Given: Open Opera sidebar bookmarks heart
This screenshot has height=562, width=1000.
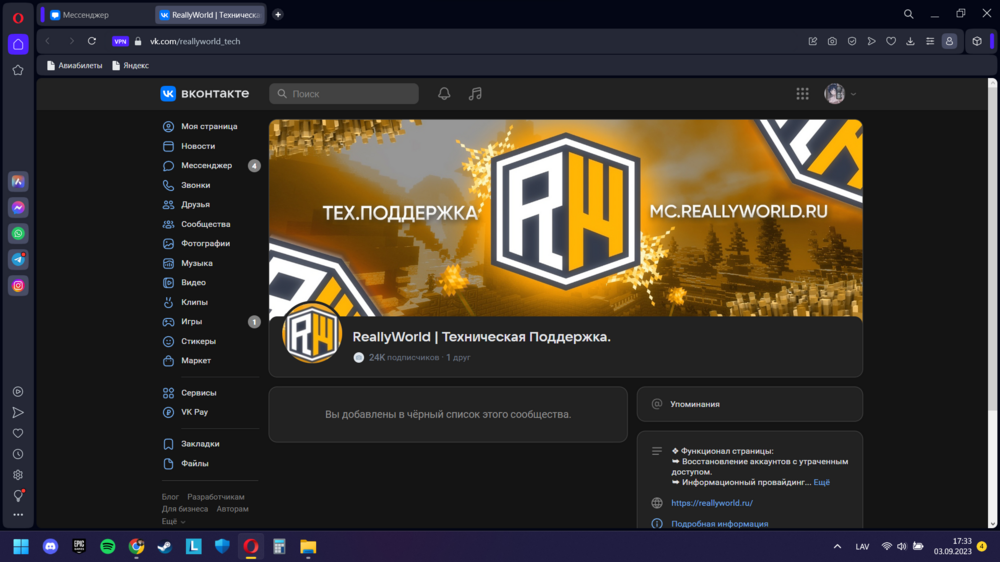Looking at the screenshot, I should click(x=18, y=433).
